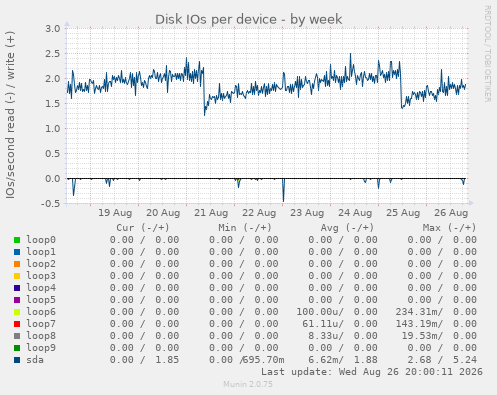This screenshot has height=395, width=497.
Task: Click loop7 maximum value 143.19m
Action: click(416, 324)
